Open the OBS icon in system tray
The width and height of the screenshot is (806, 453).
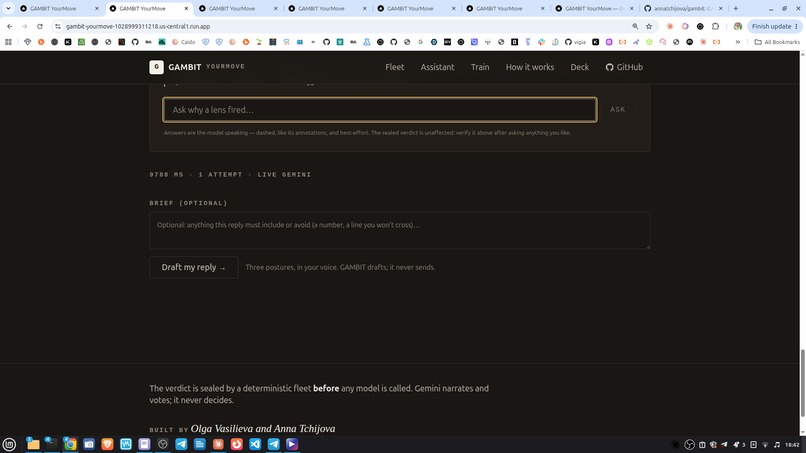click(689, 445)
